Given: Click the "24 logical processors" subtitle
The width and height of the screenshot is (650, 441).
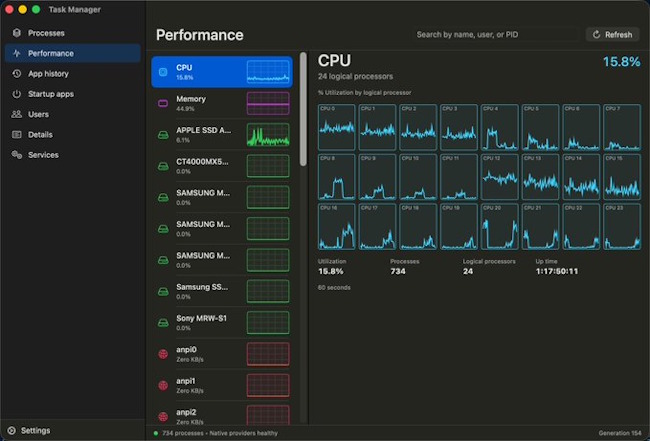Looking at the screenshot, I should point(355,76).
